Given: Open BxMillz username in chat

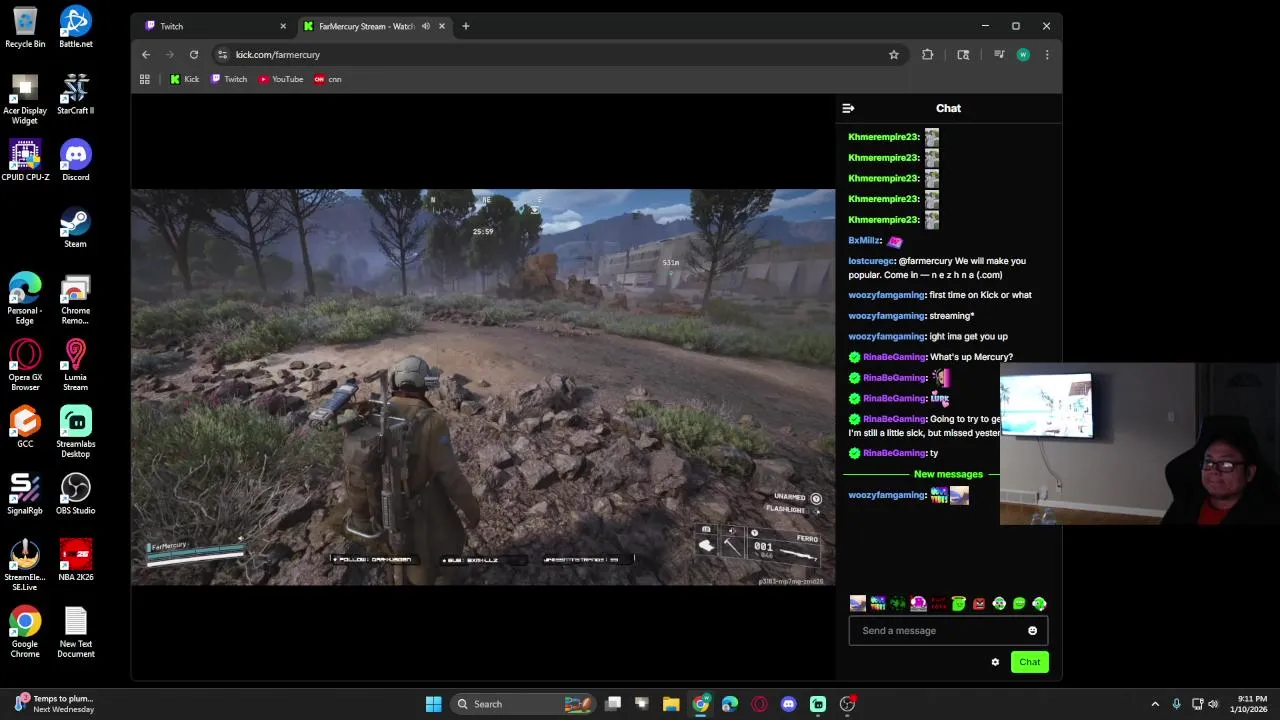Looking at the screenshot, I should click(x=864, y=241).
